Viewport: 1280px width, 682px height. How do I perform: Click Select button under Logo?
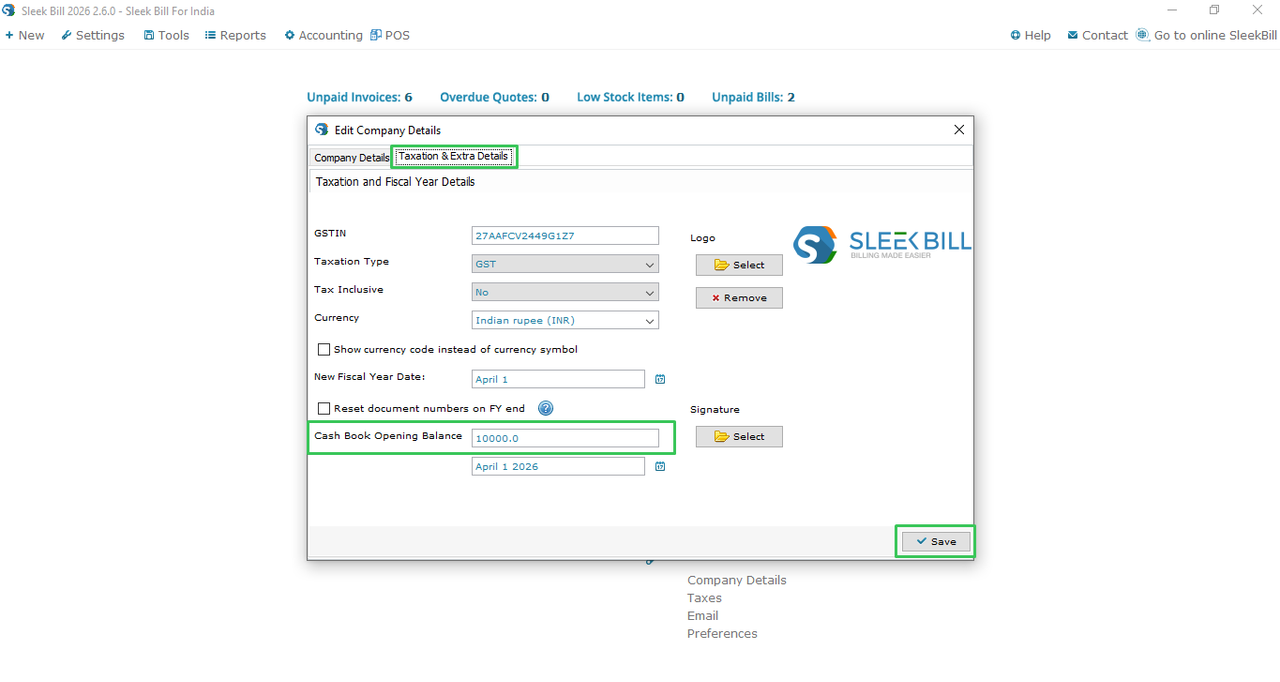[x=739, y=265]
